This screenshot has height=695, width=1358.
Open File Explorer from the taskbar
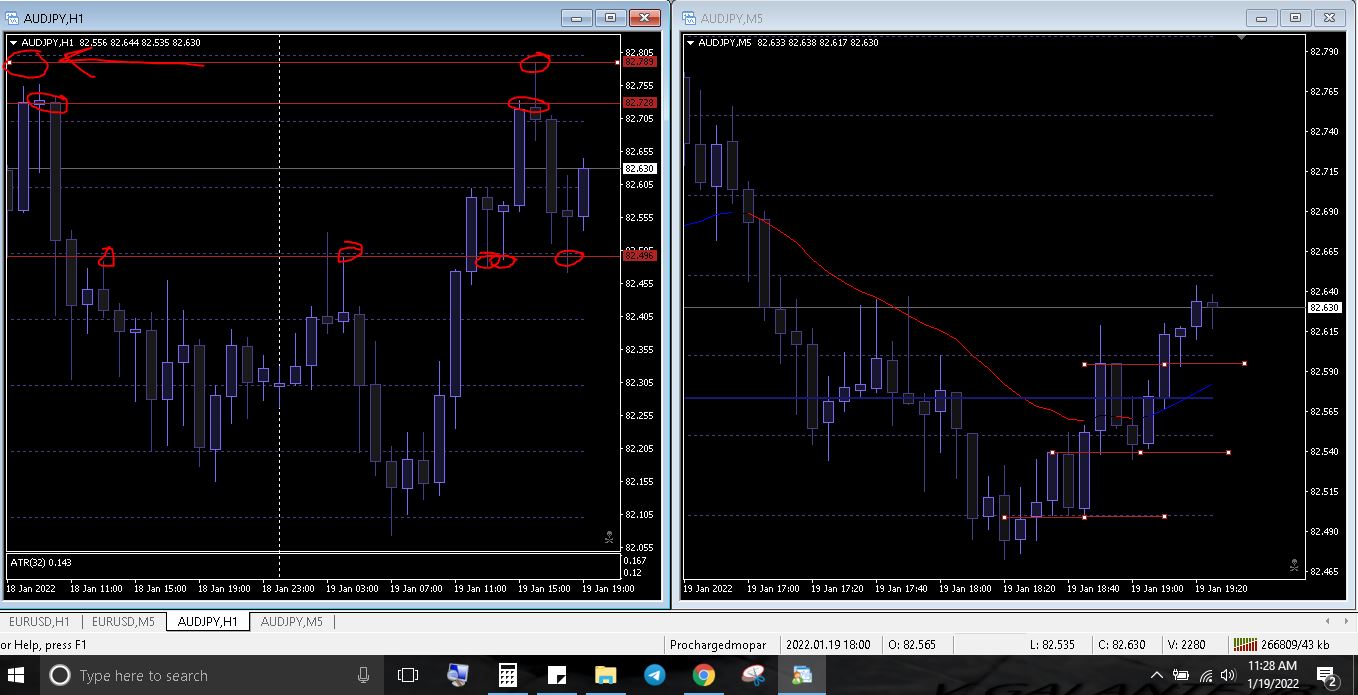point(605,676)
